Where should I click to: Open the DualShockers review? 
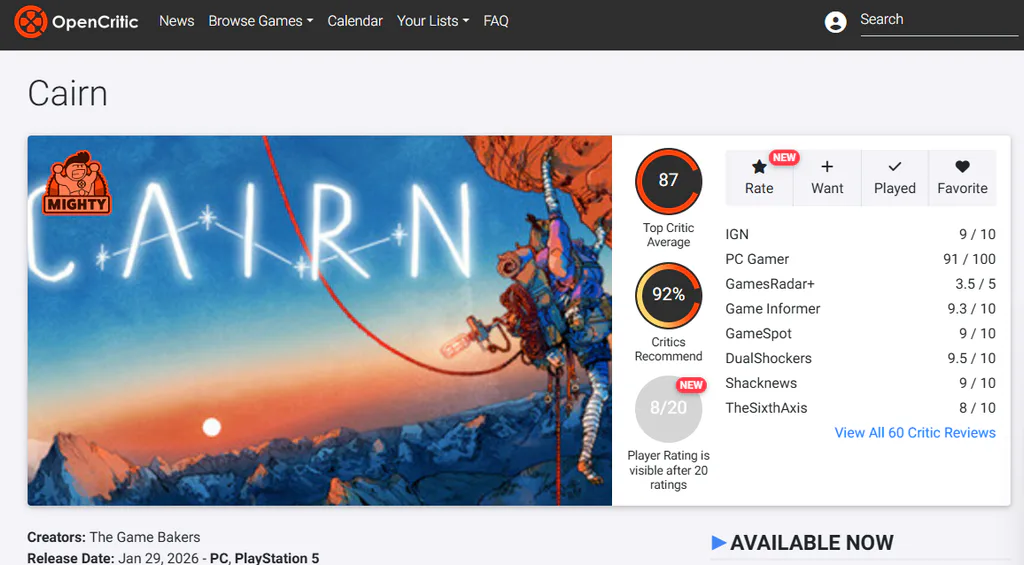[860, 358]
